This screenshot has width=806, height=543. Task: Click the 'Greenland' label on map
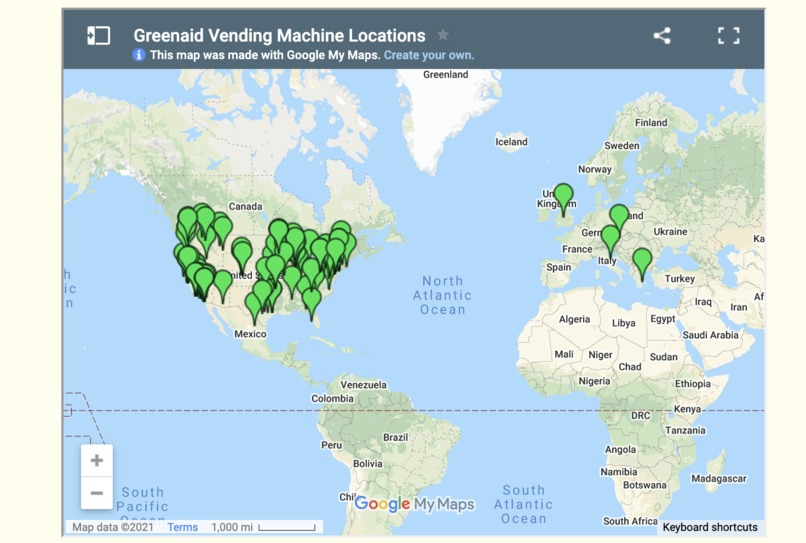446,75
